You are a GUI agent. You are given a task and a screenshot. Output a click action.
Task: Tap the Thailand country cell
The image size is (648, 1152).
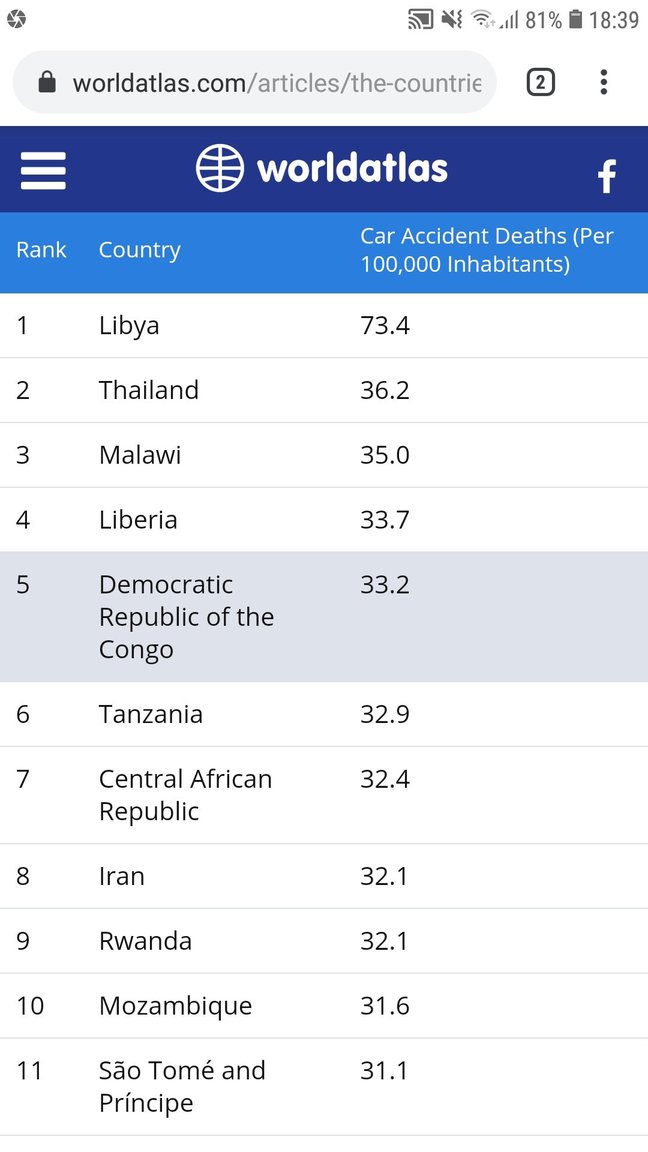pos(149,390)
